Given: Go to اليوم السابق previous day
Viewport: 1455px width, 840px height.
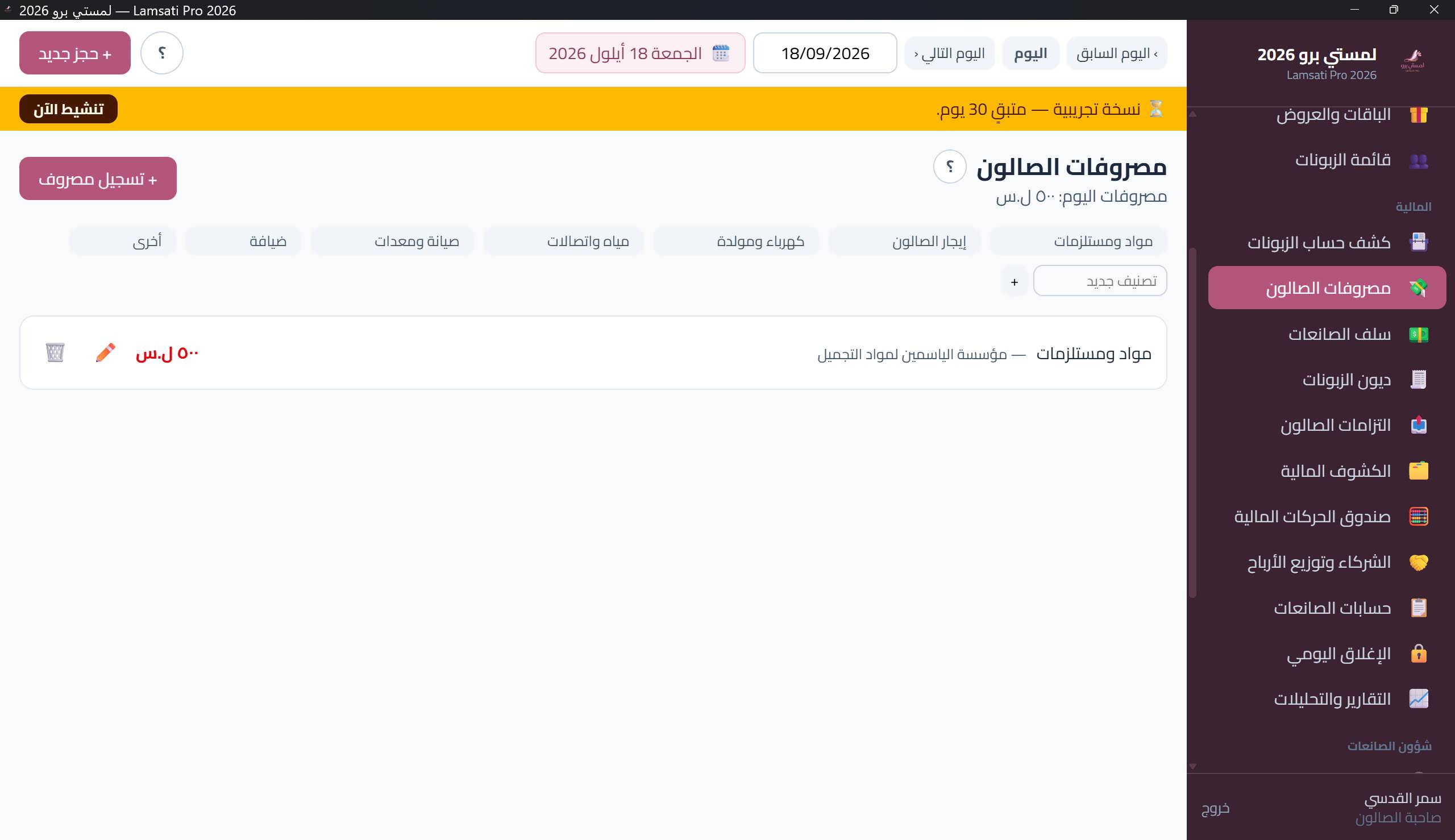Looking at the screenshot, I should tap(1117, 53).
